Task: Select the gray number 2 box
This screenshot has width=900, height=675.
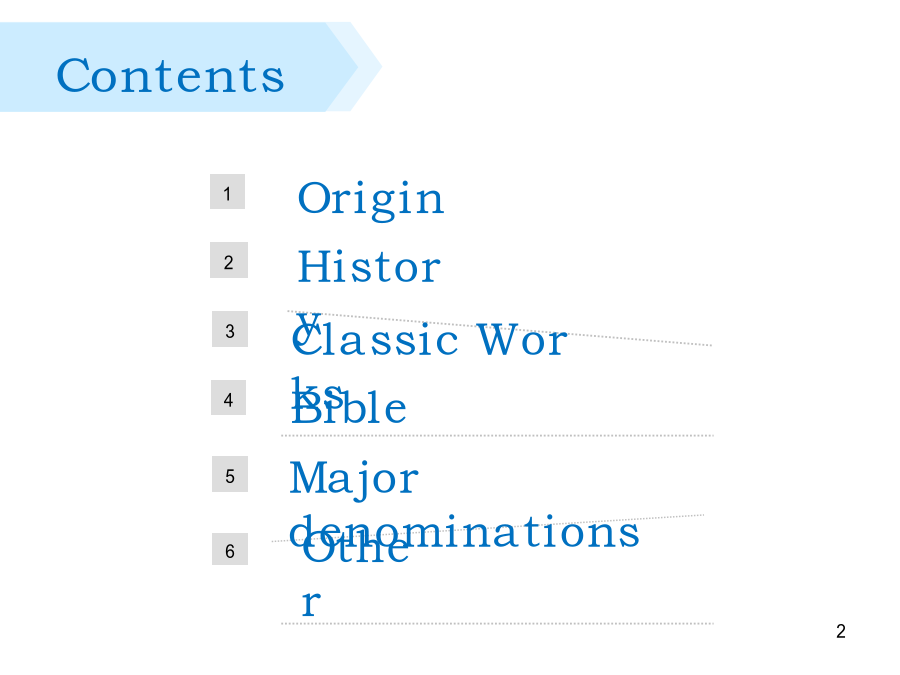Action: coord(229,260)
